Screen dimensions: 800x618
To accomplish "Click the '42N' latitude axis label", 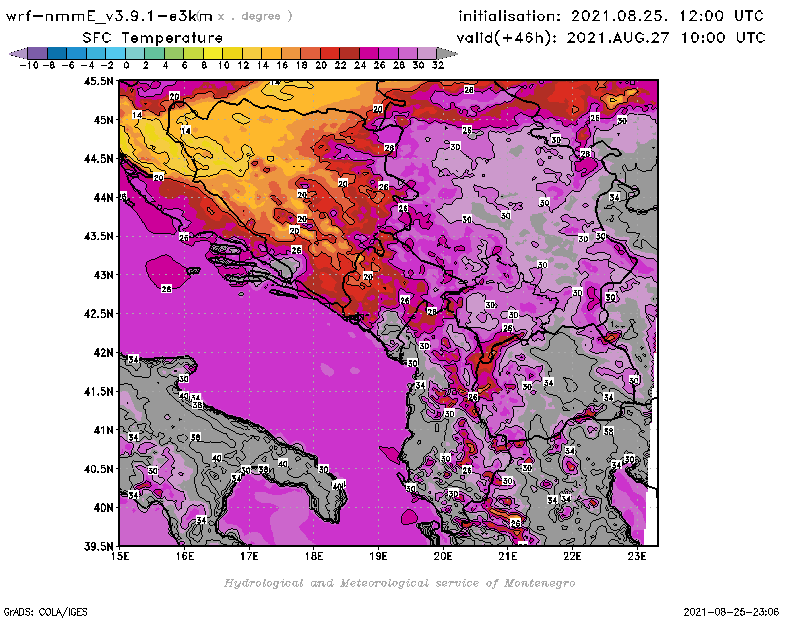I will 103,353.
